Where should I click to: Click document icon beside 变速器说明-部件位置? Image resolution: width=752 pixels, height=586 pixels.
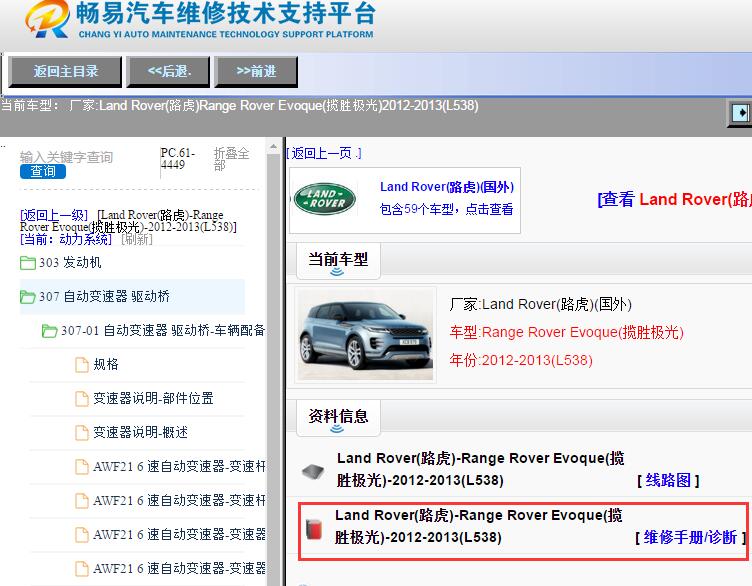pos(82,398)
